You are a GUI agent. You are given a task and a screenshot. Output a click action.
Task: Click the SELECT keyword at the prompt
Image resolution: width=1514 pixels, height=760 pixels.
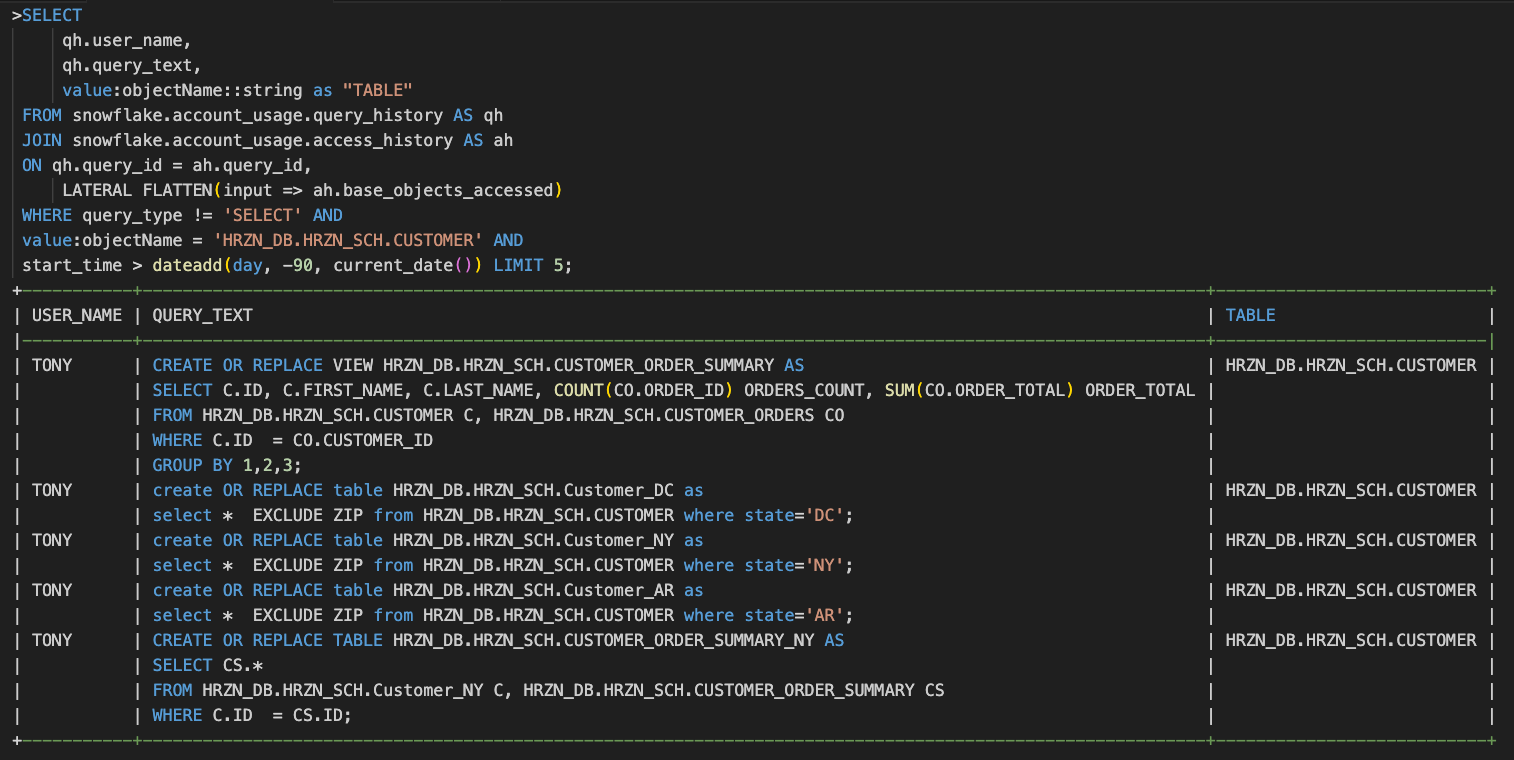(52, 15)
